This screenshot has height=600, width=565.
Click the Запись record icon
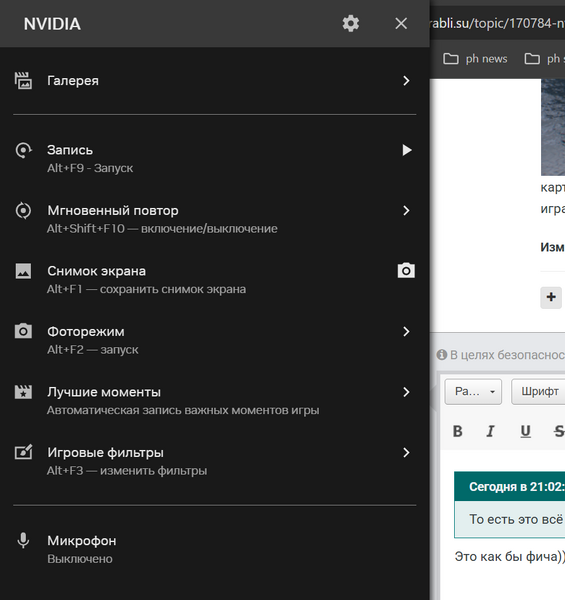point(23,150)
